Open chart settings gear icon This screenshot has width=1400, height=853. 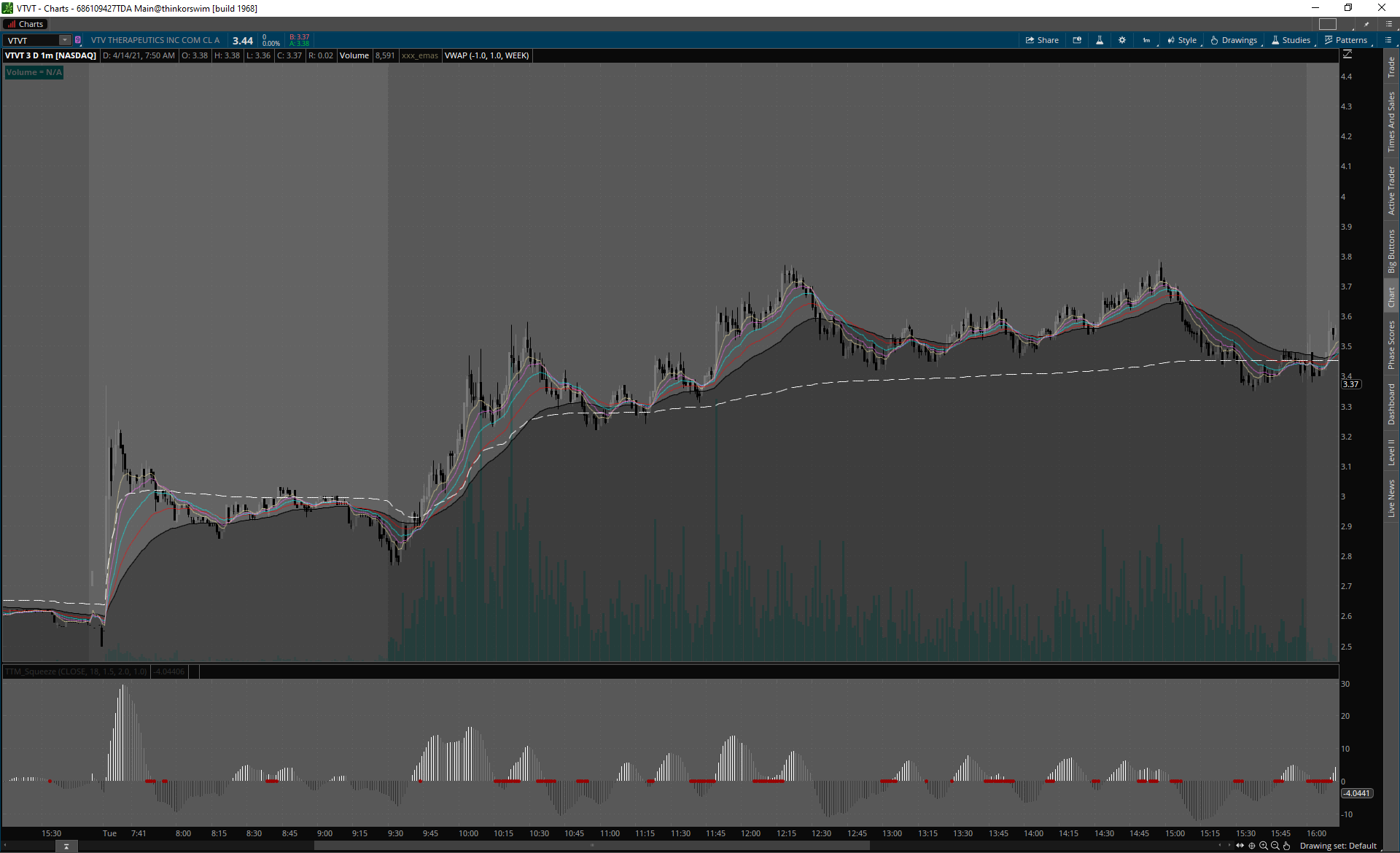click(x=1122, y=40)
